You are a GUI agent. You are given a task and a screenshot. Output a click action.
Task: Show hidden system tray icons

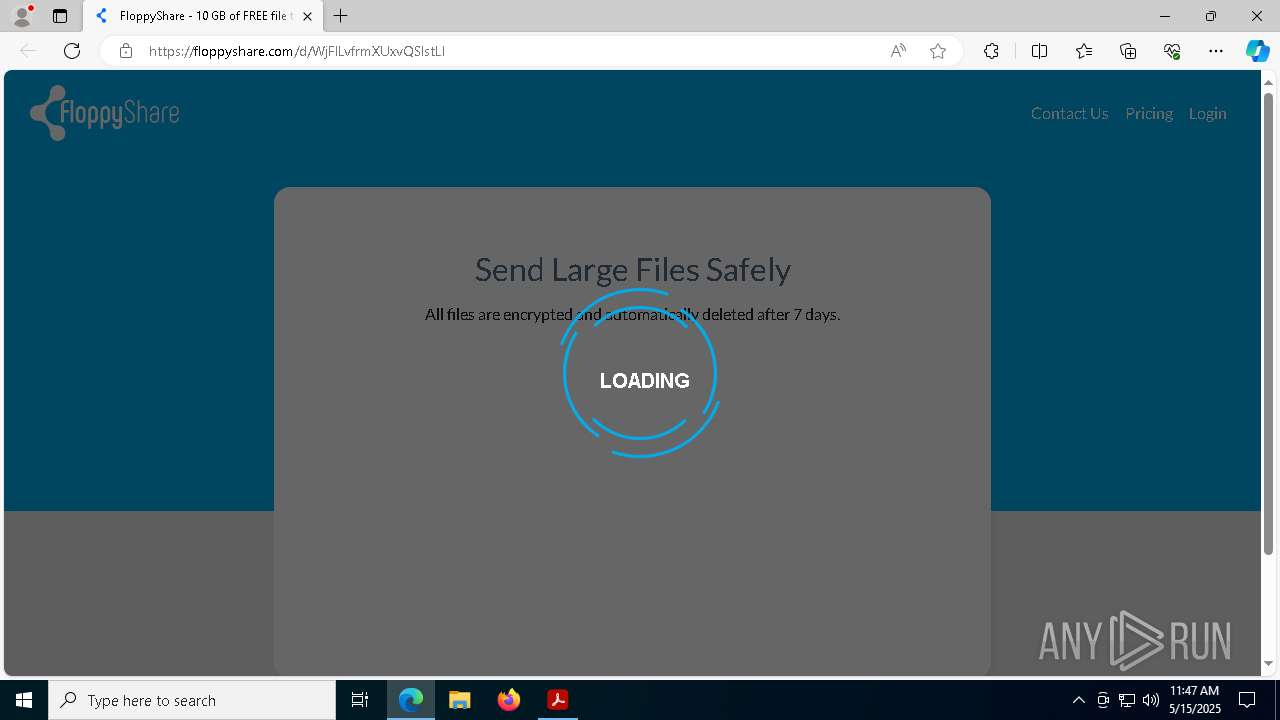(x=1078, y=700)
